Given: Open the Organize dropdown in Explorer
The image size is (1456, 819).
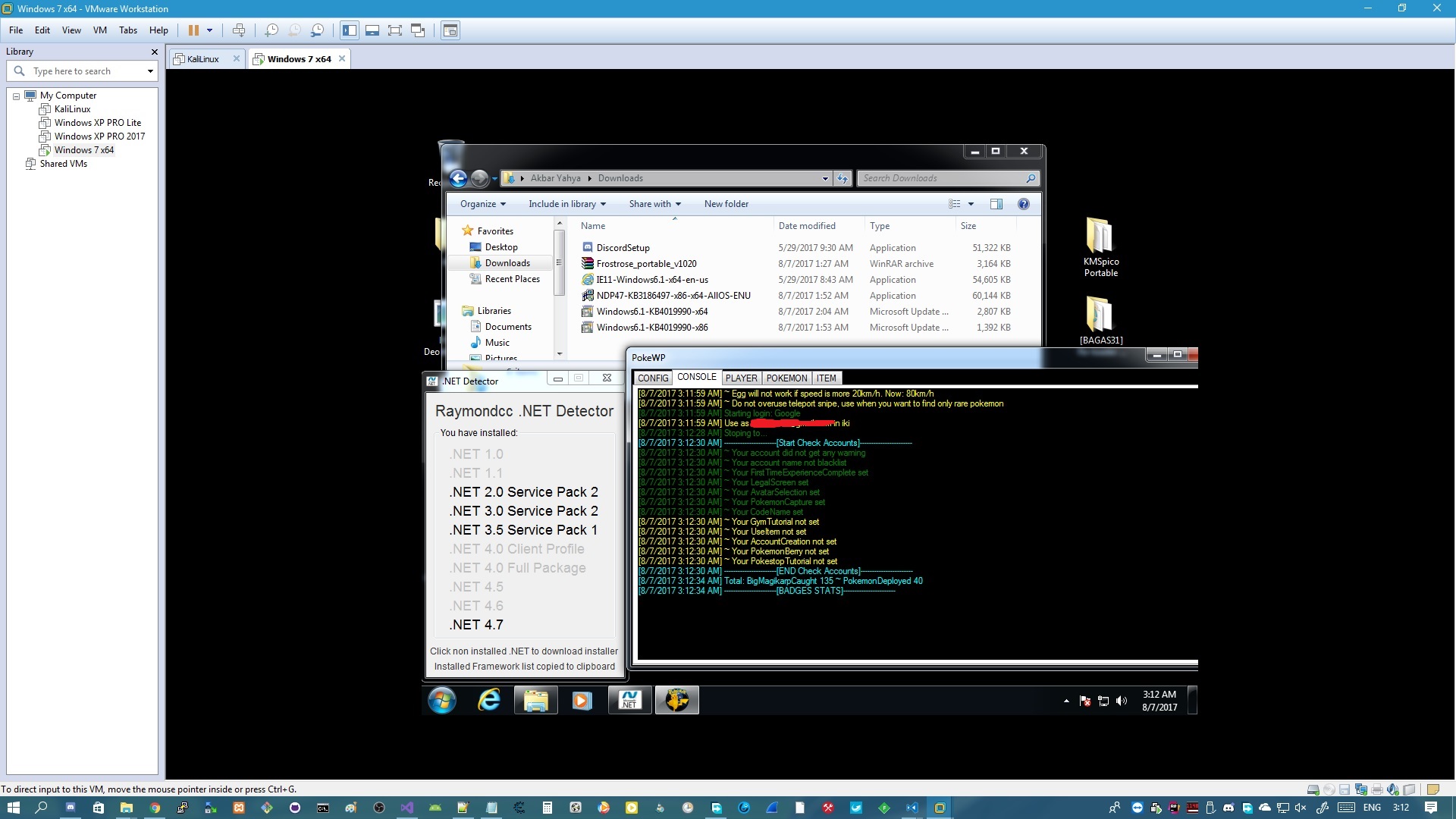Looking at the screenshot, I should pyautogui.click(x=482, y=204).
